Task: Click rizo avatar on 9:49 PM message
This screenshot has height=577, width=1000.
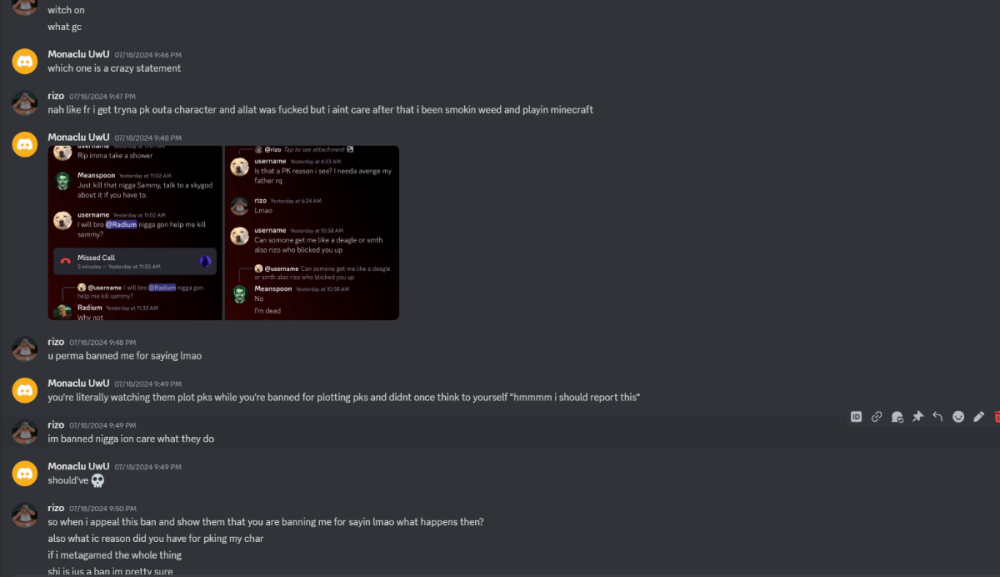Action: tap(25, 431)
